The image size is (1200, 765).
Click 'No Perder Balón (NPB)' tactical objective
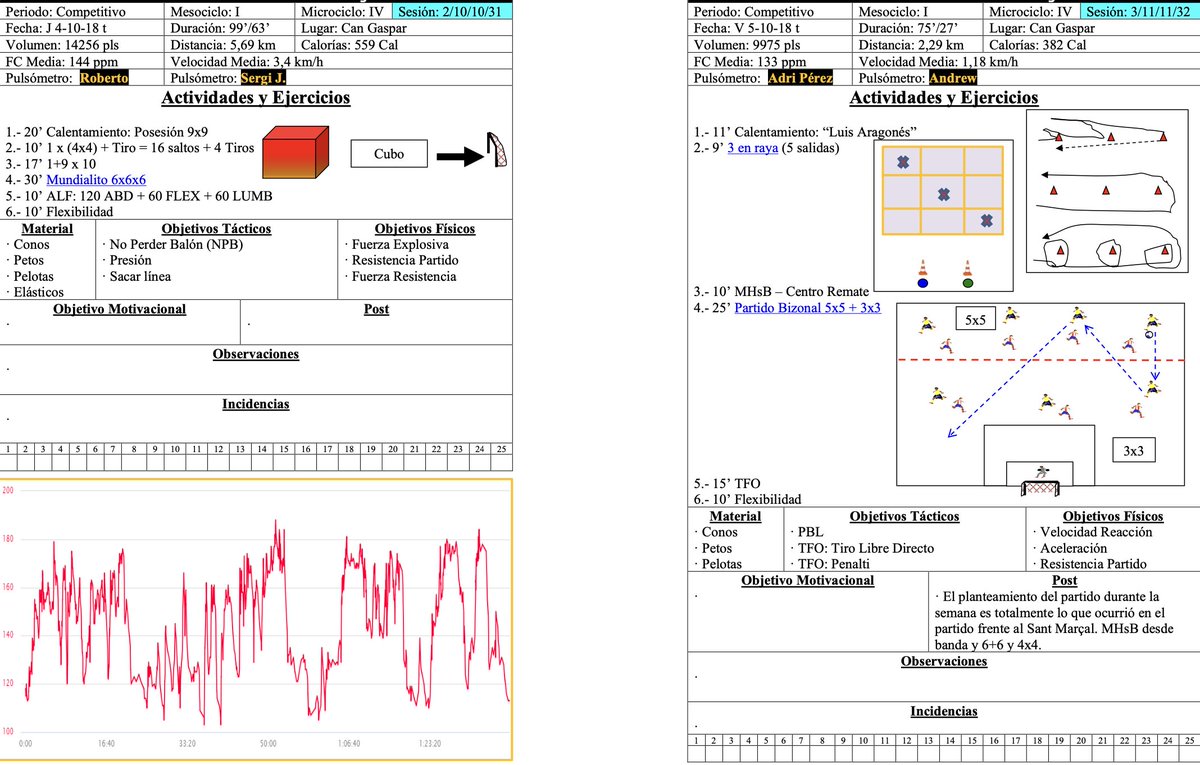click(x=174, y=244)
